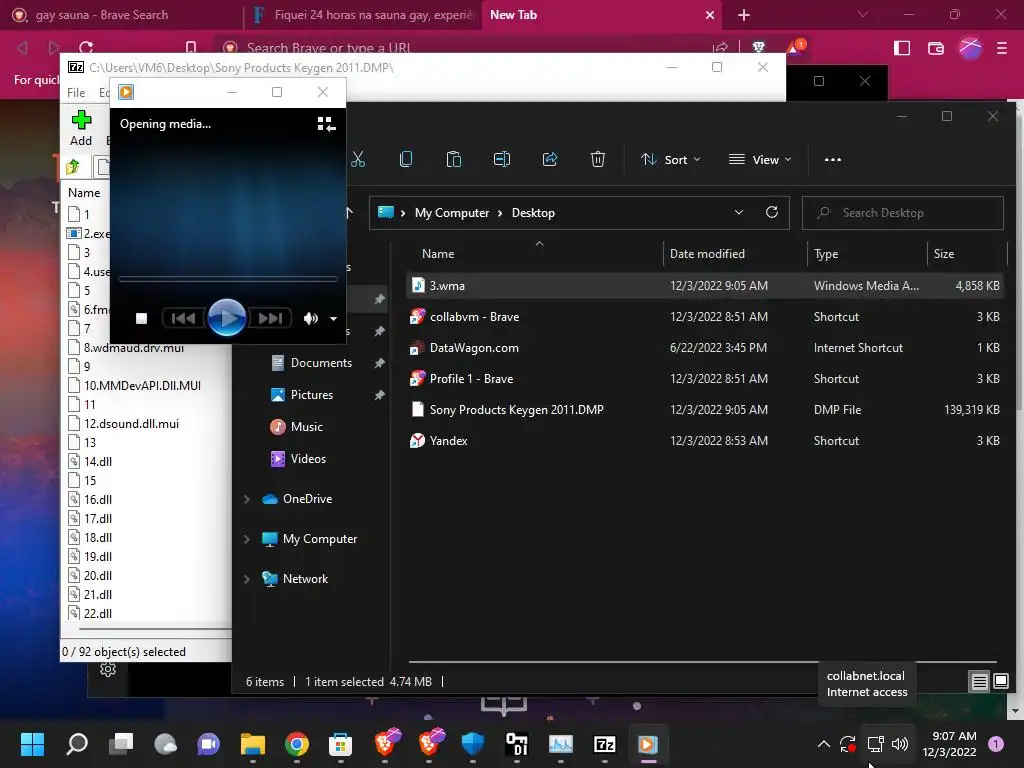Open Google Chrome from the taskbar
The height and width of the screenshot is (768, 1024).
click(x=296, y=744)
